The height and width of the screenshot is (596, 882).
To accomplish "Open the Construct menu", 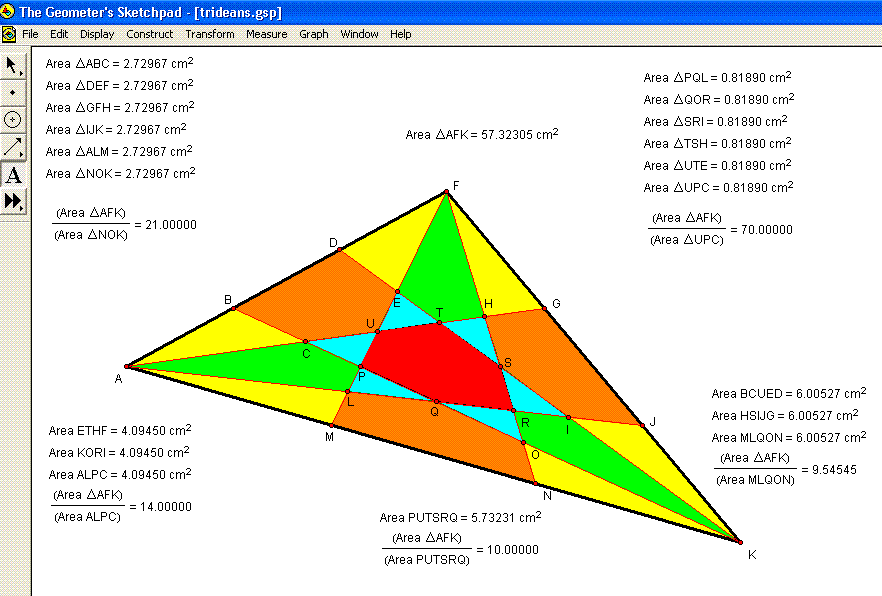I will click(150, 34).
